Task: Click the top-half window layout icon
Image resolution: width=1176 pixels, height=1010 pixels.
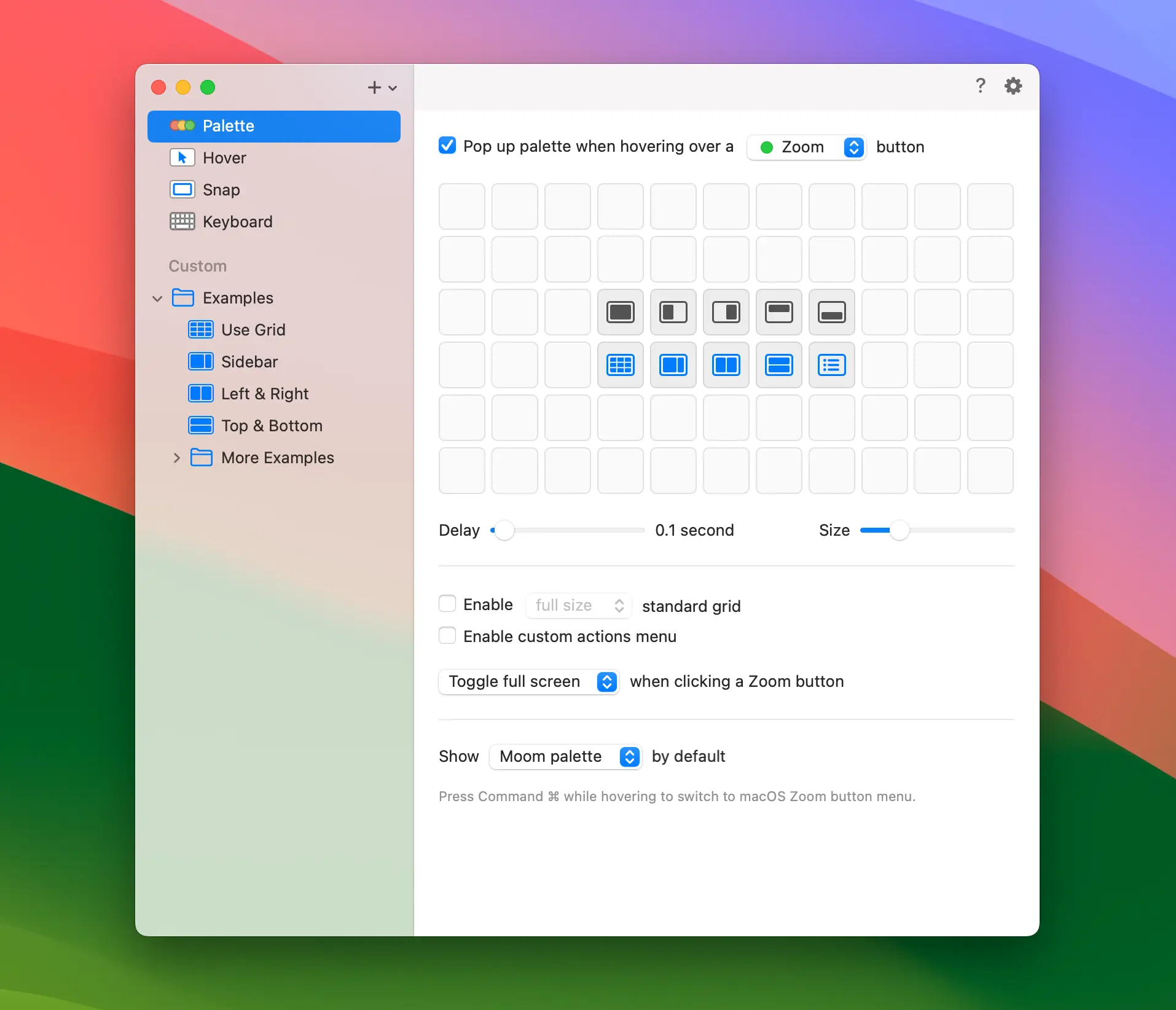Action: click(778, 312)
